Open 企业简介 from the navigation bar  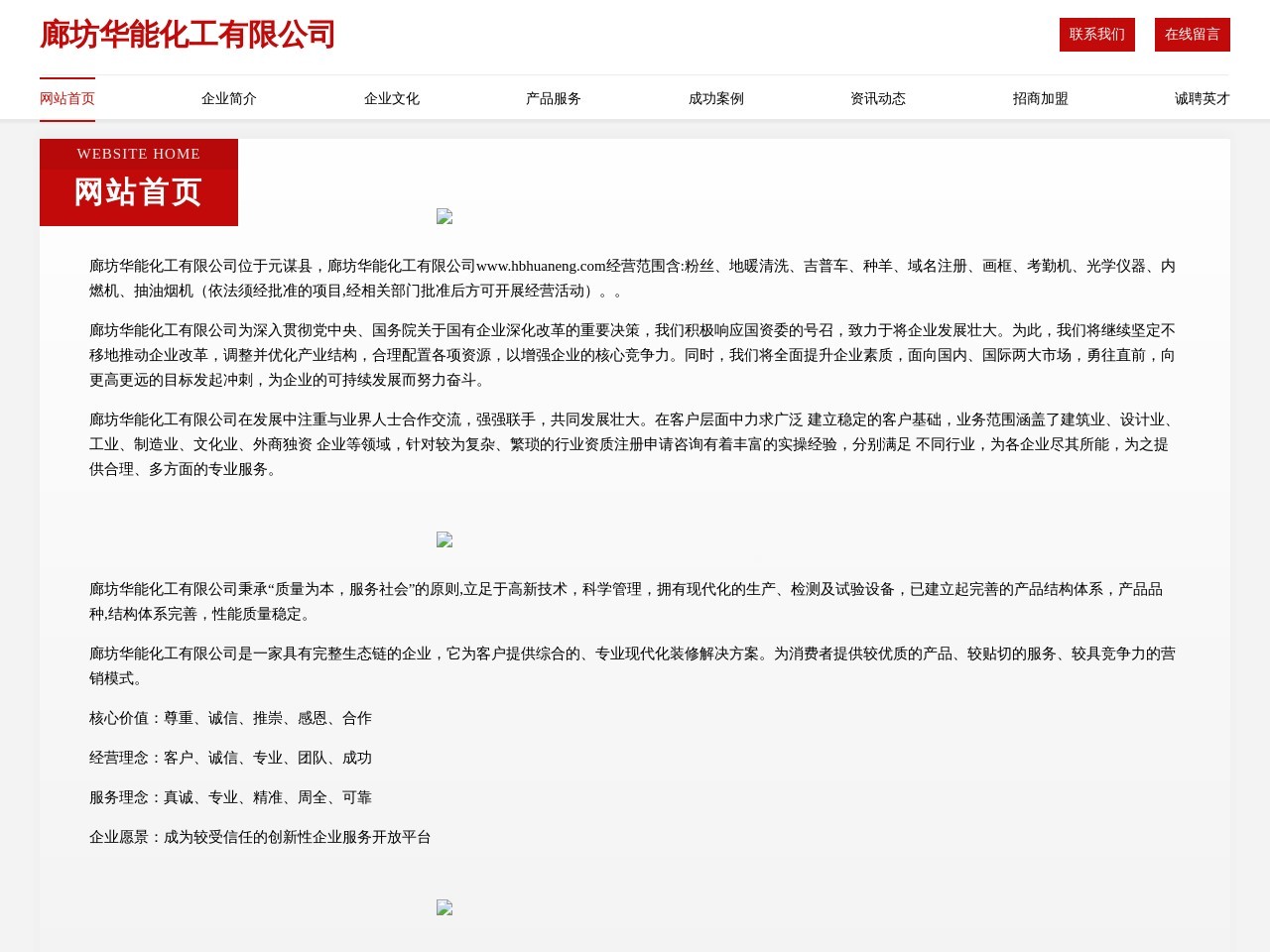[228, 98]
